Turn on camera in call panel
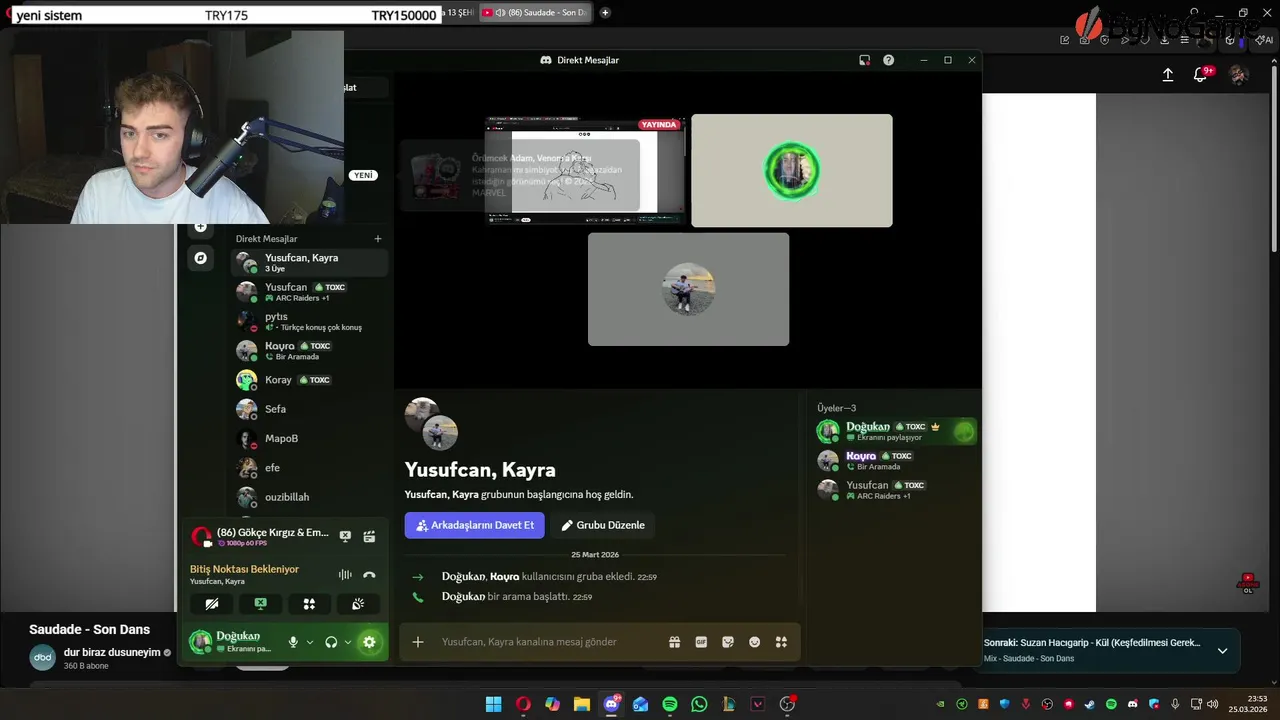 click(x=212, y=604)
